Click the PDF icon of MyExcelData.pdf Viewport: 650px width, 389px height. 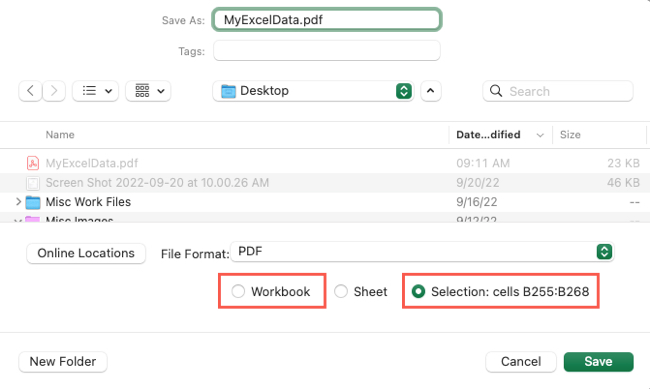(33, 163)
